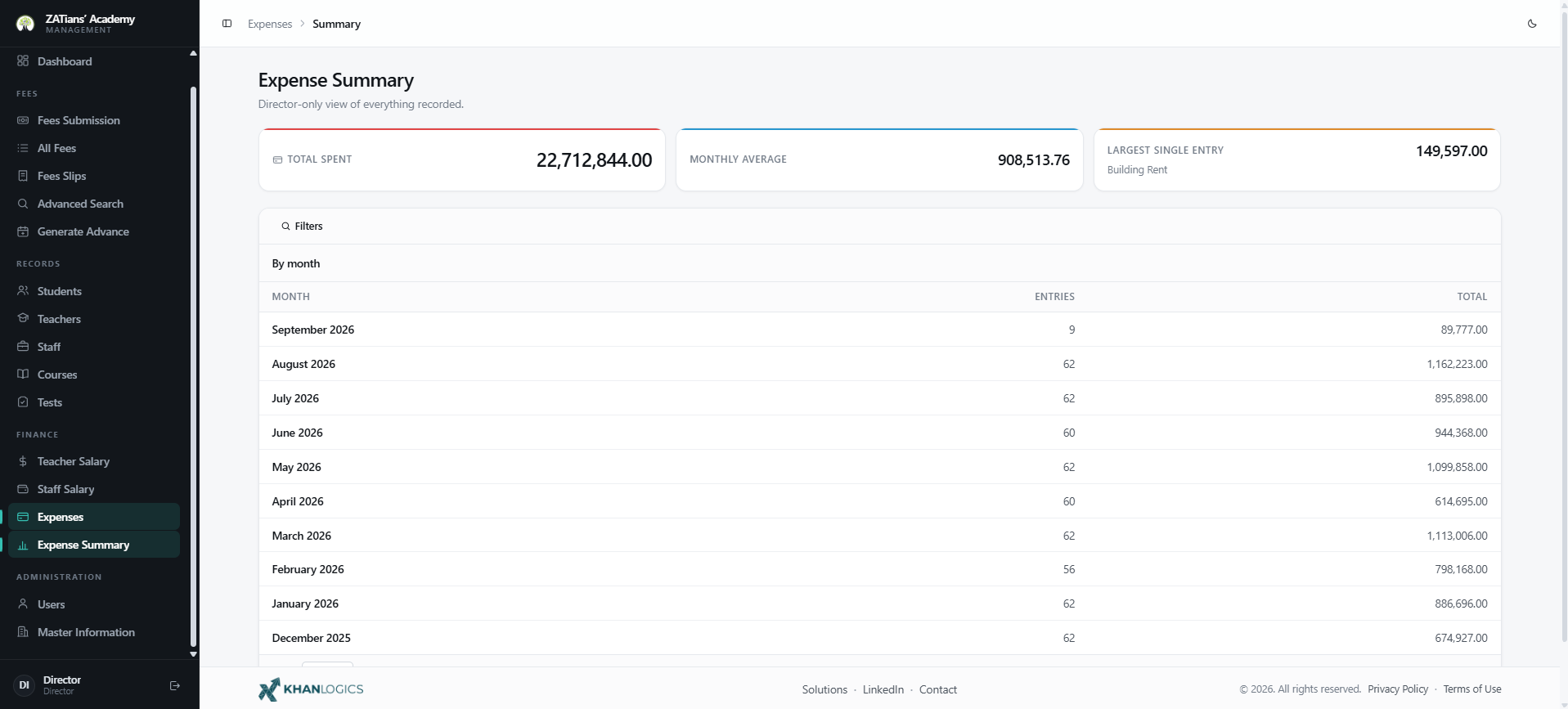This screenshot has width=1568, height=709.
Task: Click the Director user profile avatar
Action: click(25, 685)
